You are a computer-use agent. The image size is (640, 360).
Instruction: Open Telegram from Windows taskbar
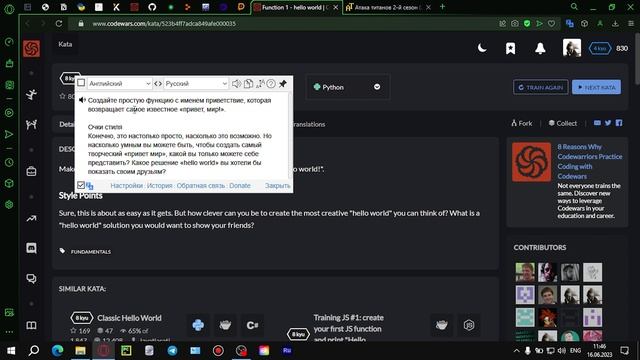[x=172, y=351]
